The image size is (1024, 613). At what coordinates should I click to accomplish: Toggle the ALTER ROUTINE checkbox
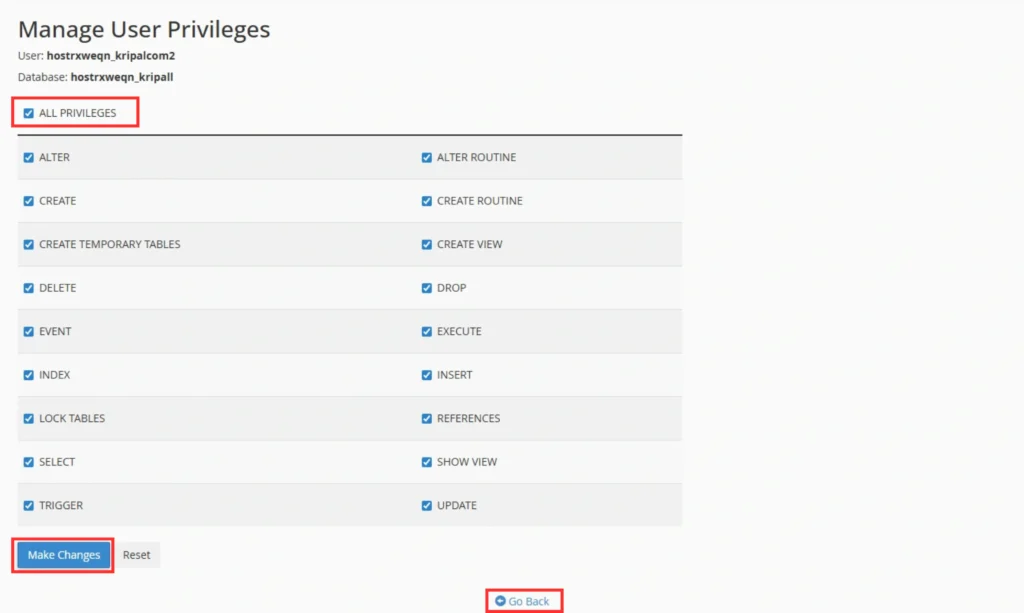426,157
